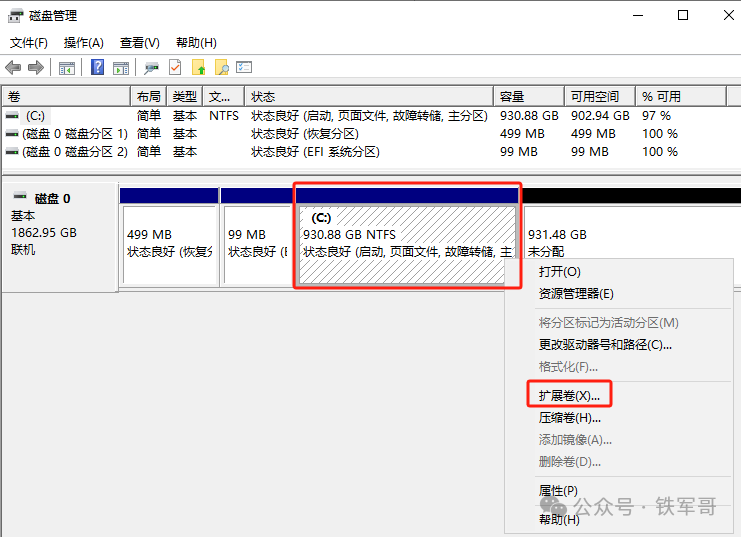Select the (C:) 930.88 GB NTFS partition block
This screenshot has height=537, width=741.
pos(407,236)
